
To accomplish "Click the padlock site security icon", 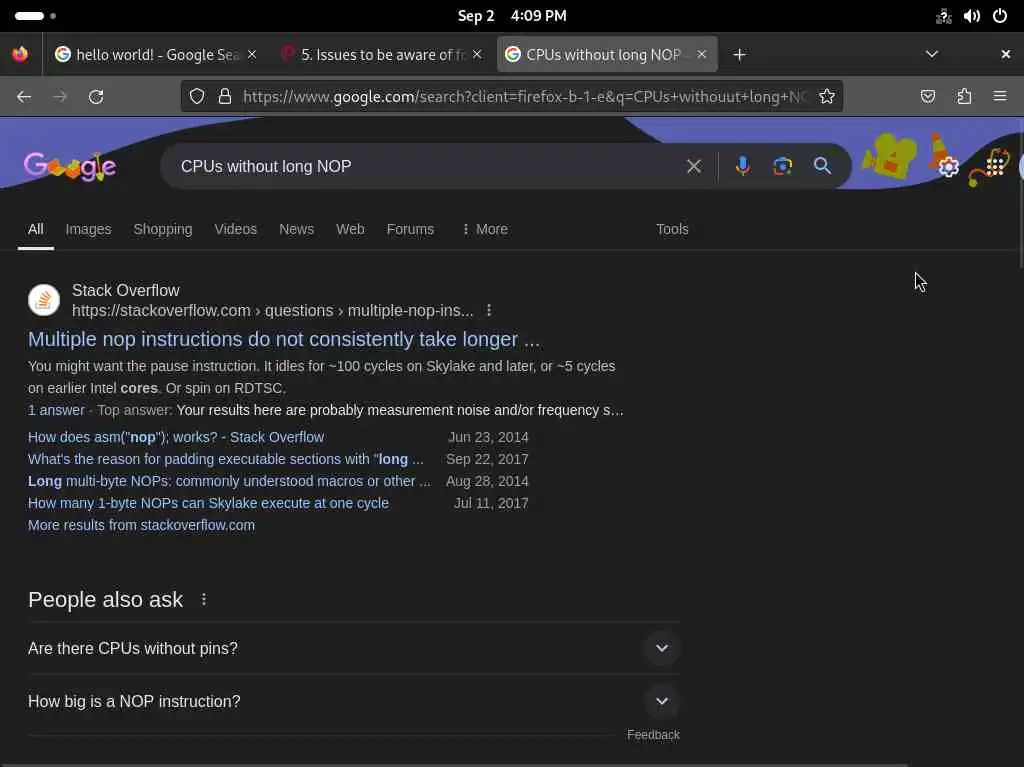I will pyautogui.click(x=225, y=97).
